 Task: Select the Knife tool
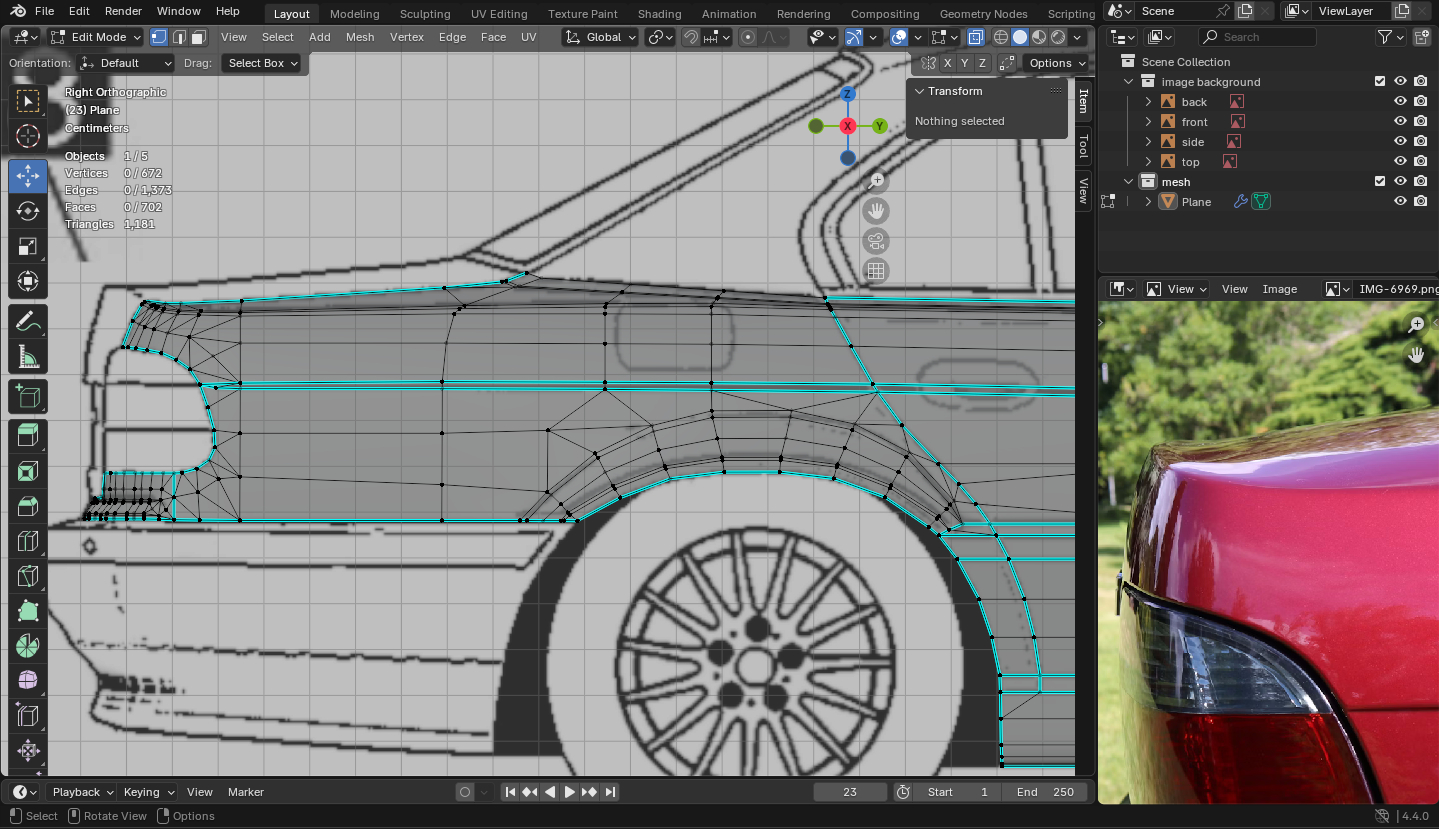28,576
